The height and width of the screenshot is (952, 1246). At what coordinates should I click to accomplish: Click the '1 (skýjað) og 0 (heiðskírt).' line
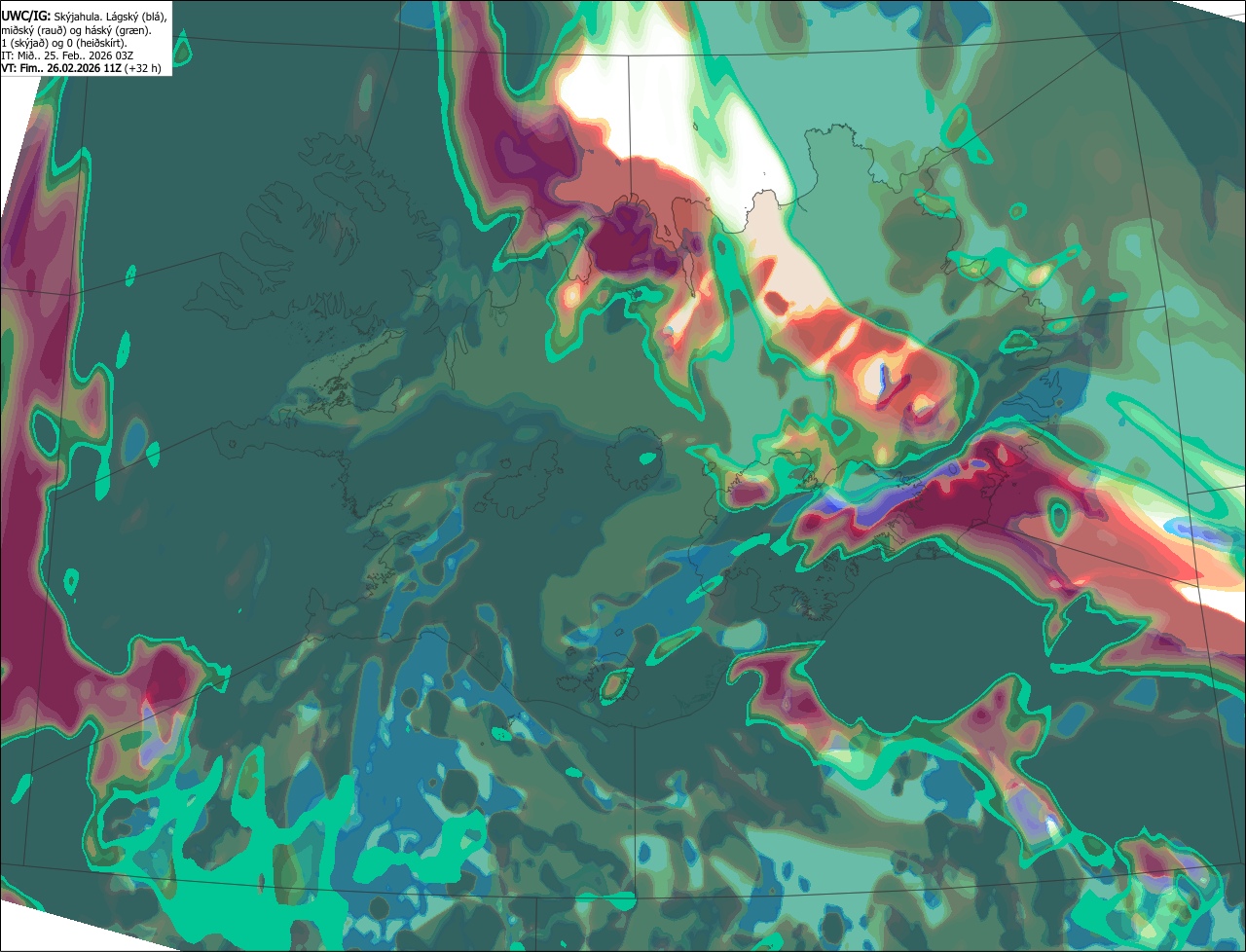pyautogui.click(x=64, y=43)
